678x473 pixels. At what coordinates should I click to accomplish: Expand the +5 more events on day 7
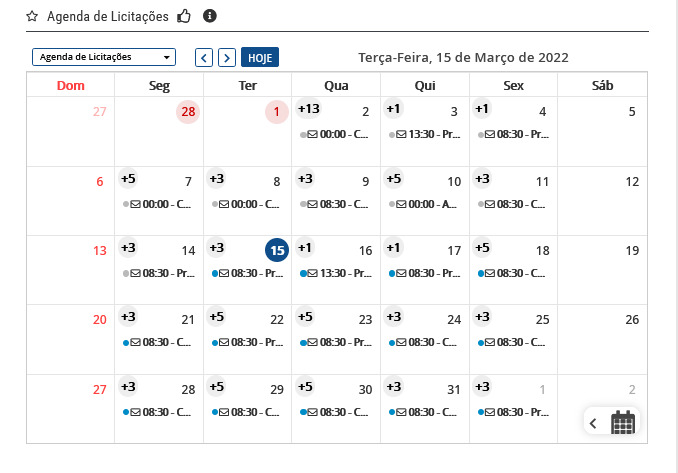coord(128,179)
